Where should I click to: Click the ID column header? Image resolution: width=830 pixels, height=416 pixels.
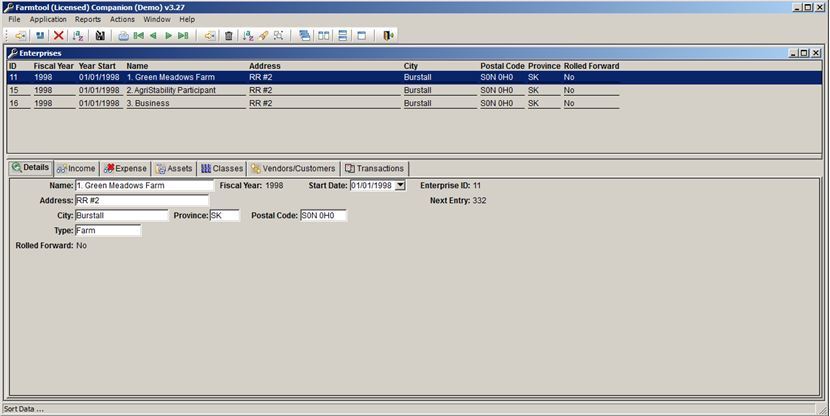[x=13, y=66]
